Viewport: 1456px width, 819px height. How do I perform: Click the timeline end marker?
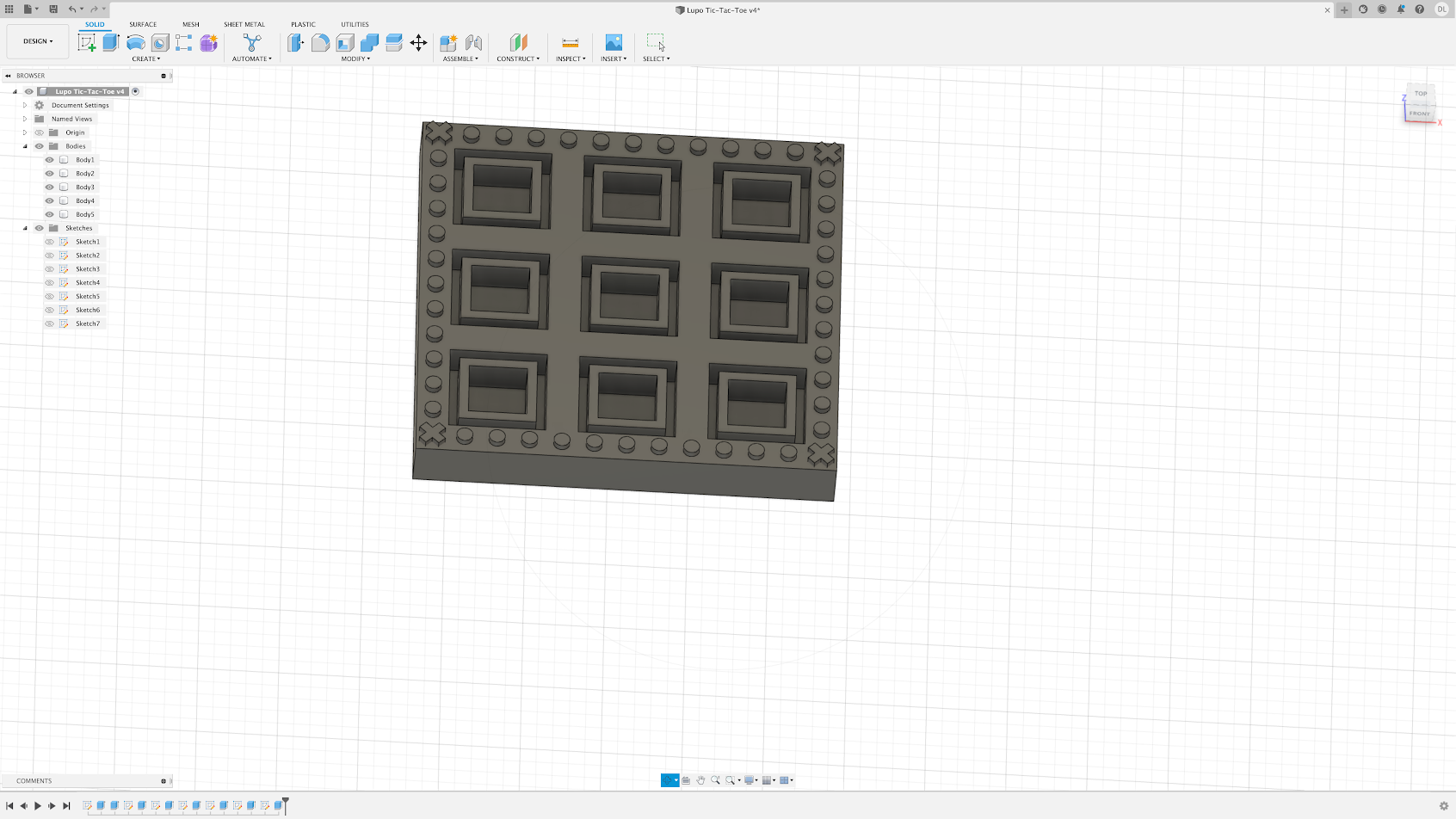[x=286, y=805]
